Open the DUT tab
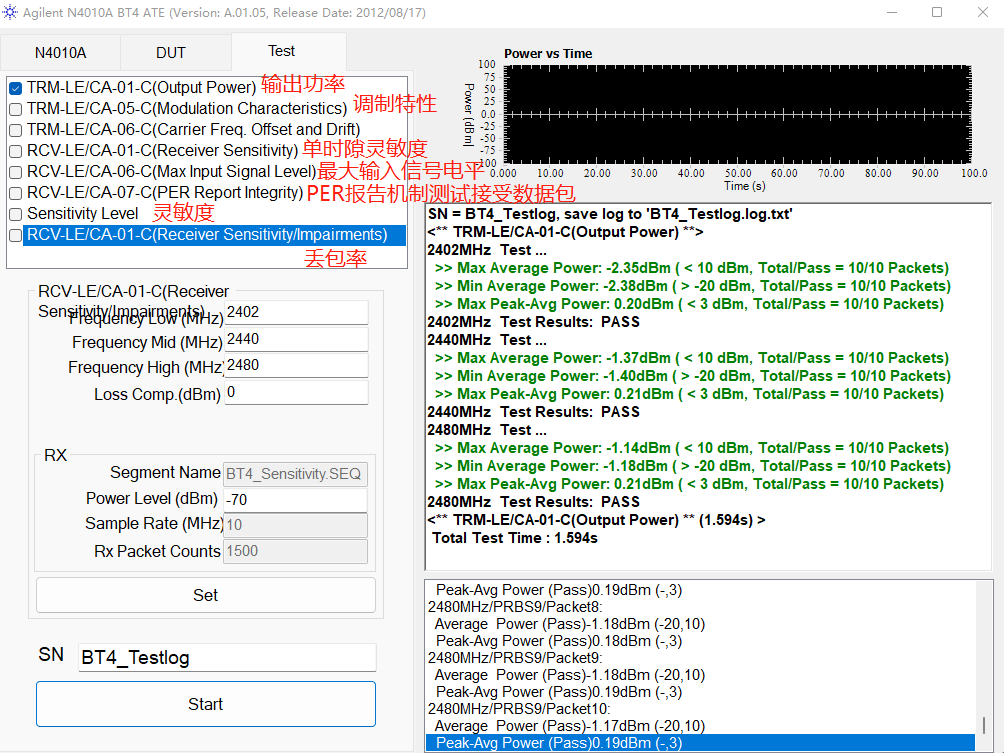The width and height of the screenshot is (1004, 753). pyautogui.click(x=171, y=53)
